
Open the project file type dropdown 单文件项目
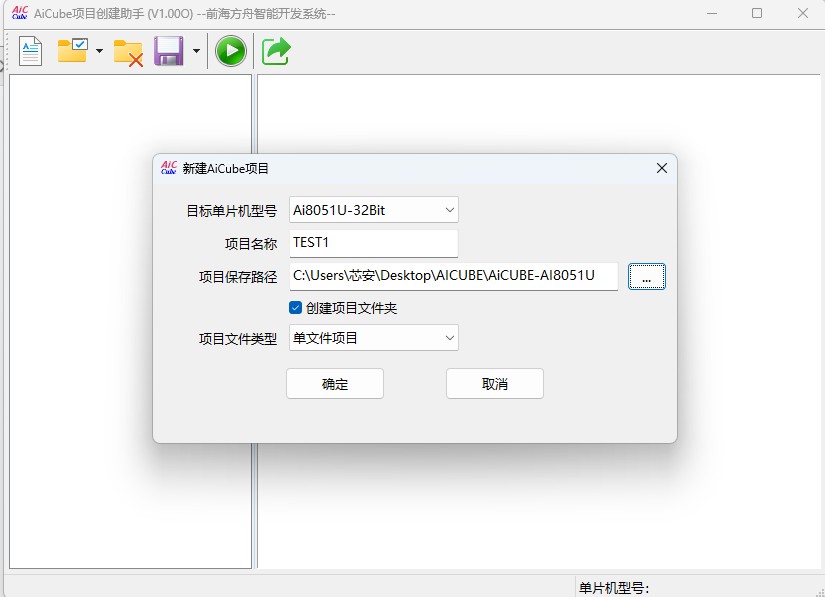pyautogui.click(x=374, y=338)
